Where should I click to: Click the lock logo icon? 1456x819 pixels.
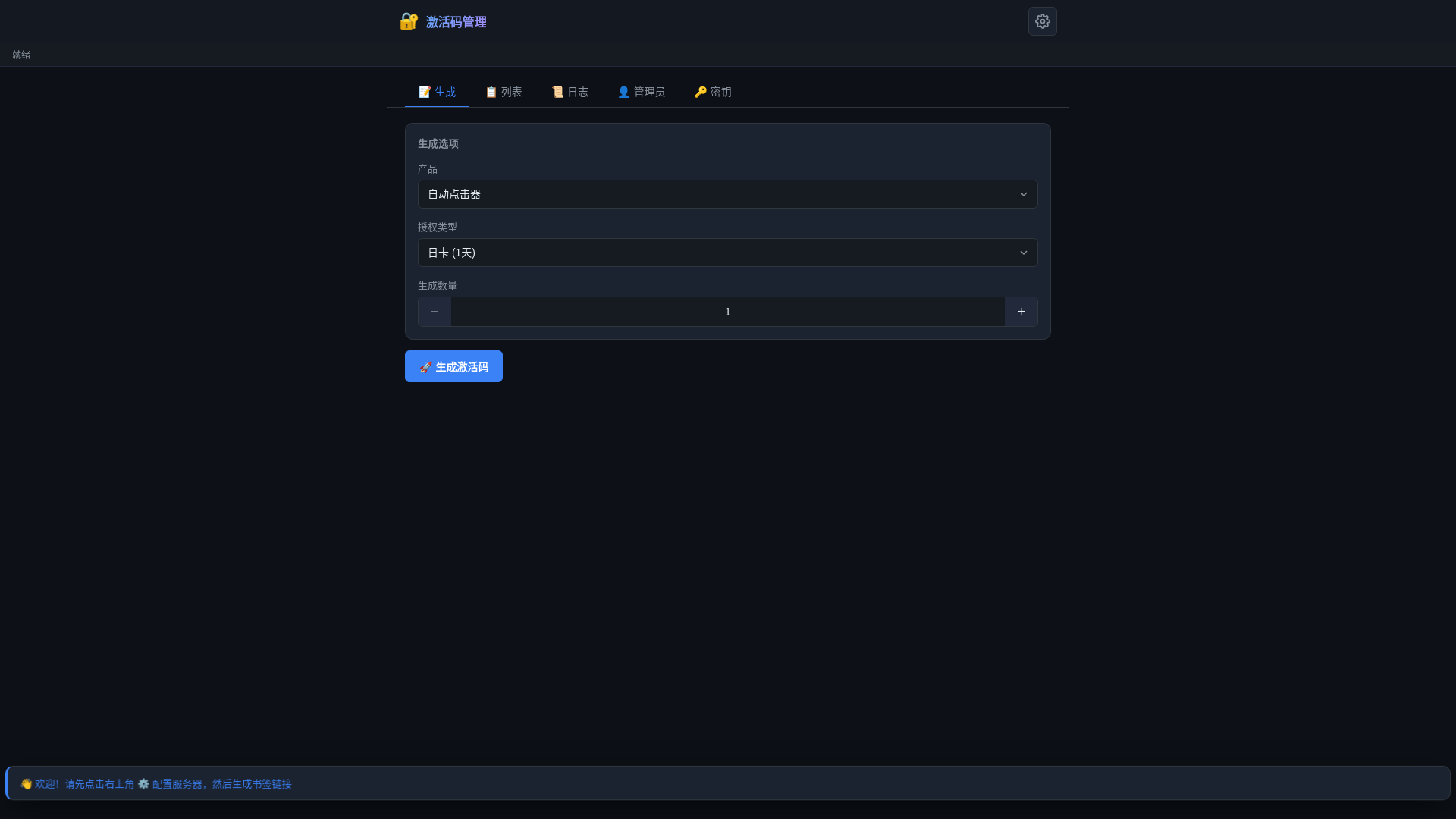pos(409,21)
